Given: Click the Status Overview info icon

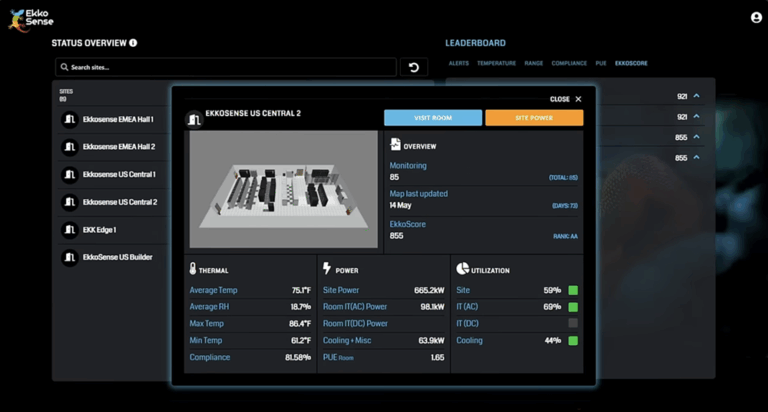Looking at the screenshot, I should tap(133, 43).
